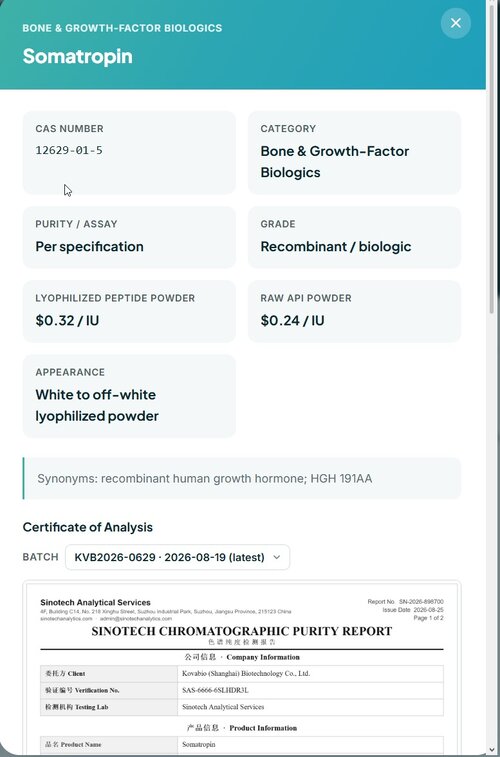Screen dimensions: 500x757
Task: Open the Sinotech purity report preview
Action: click(242, 669)
